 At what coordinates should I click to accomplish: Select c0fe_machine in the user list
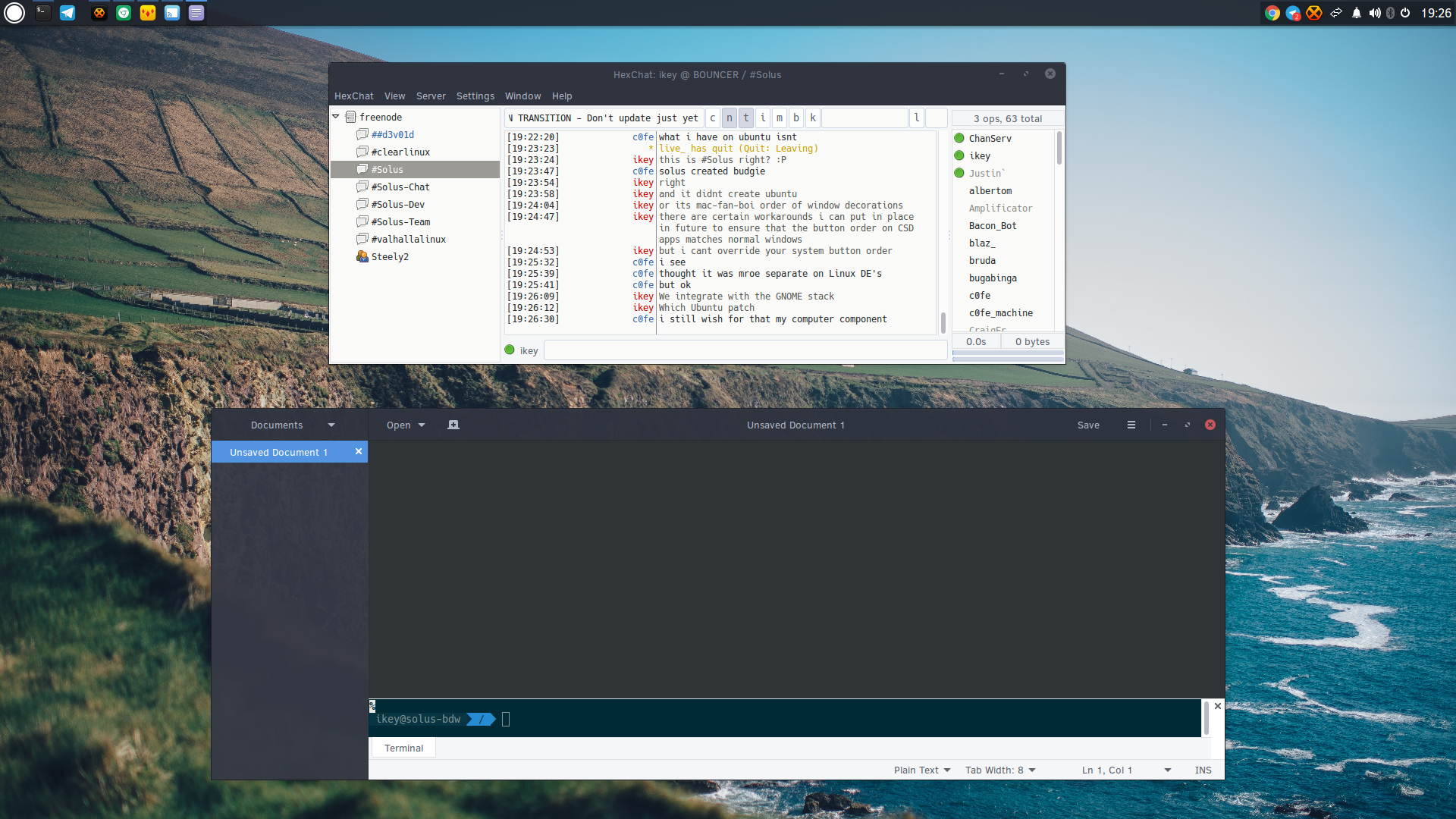[x=1003, y=312]
